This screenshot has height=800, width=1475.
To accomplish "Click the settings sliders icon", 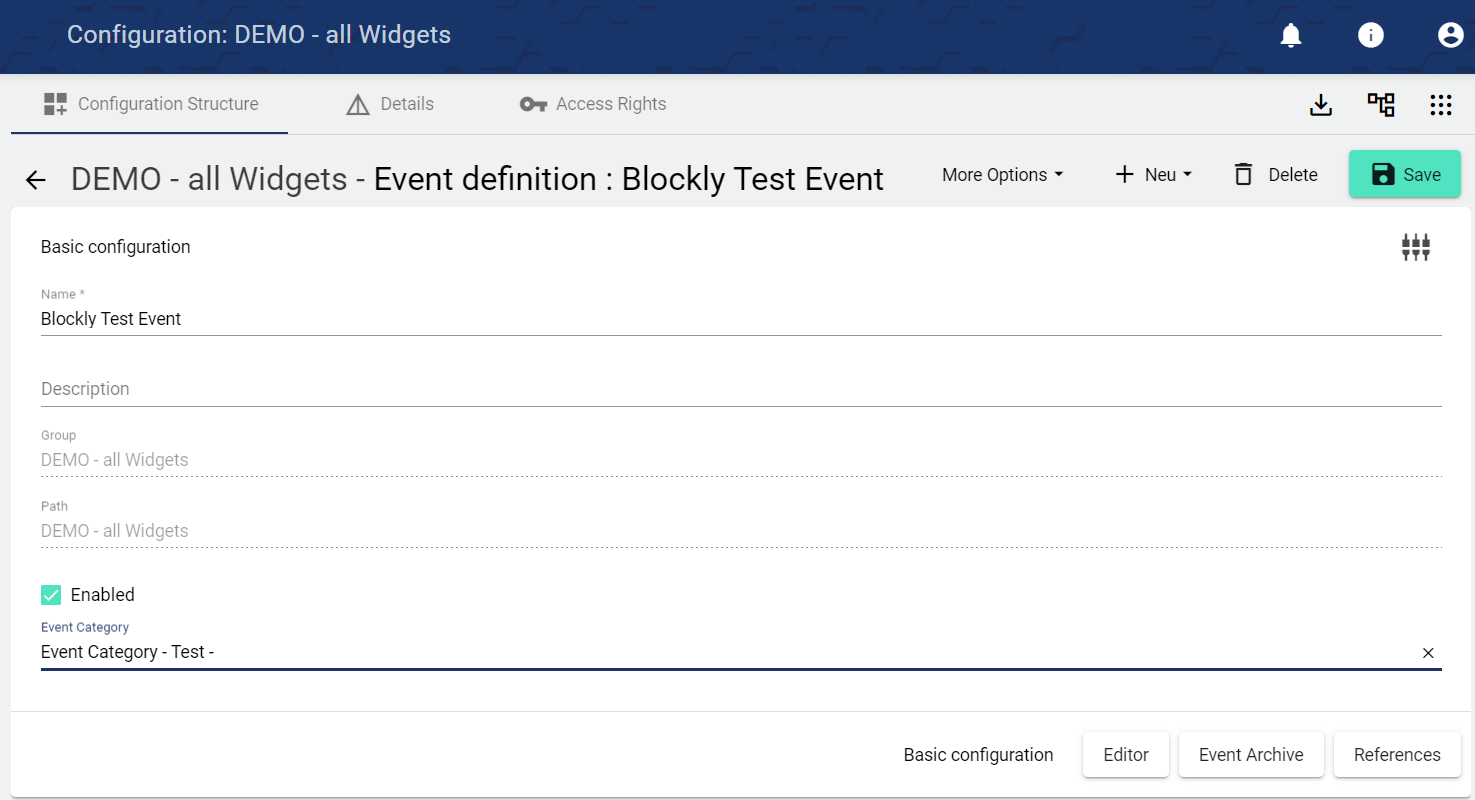I will coord(1415,247).
